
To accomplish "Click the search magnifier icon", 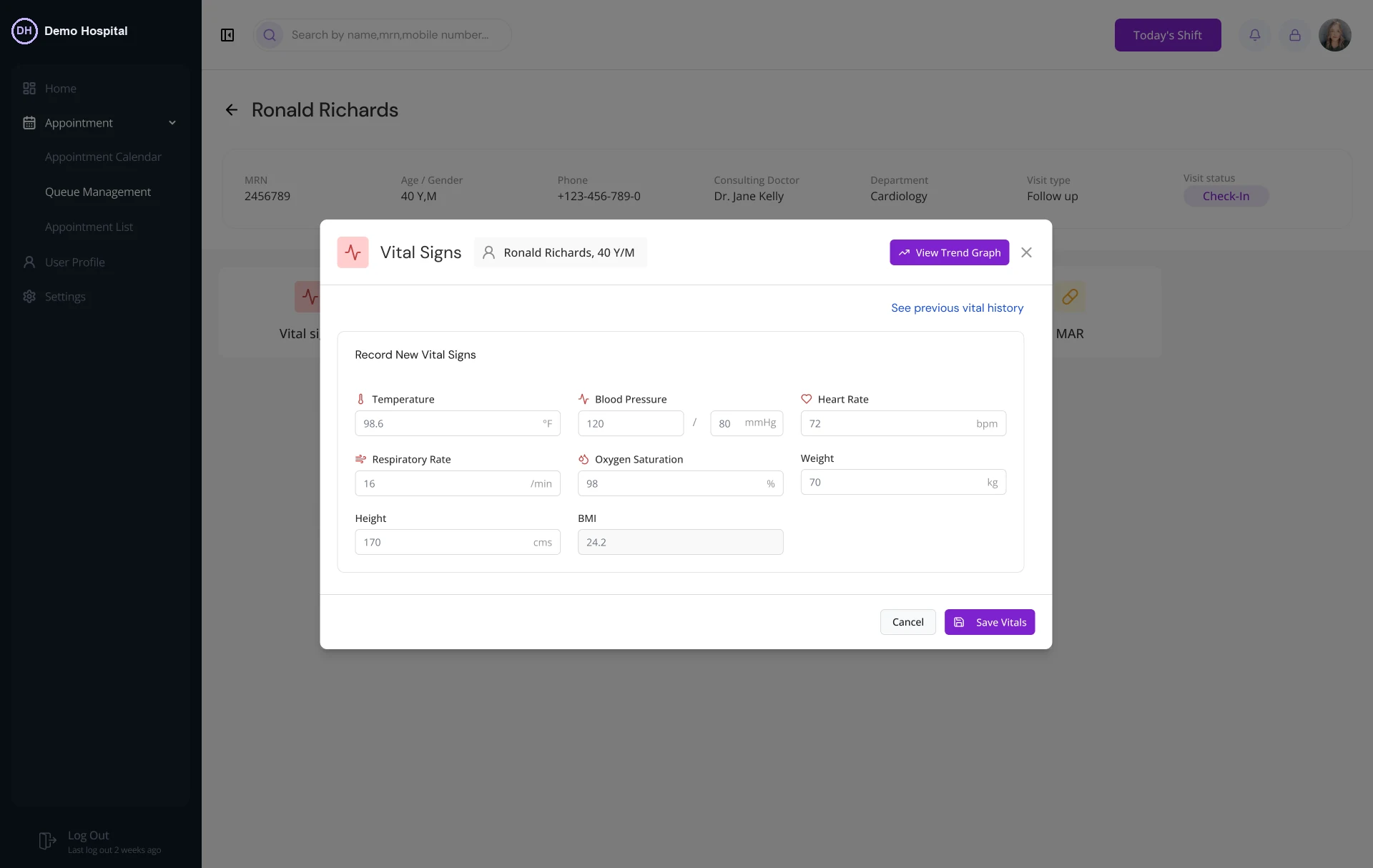I will coord(270,35).
